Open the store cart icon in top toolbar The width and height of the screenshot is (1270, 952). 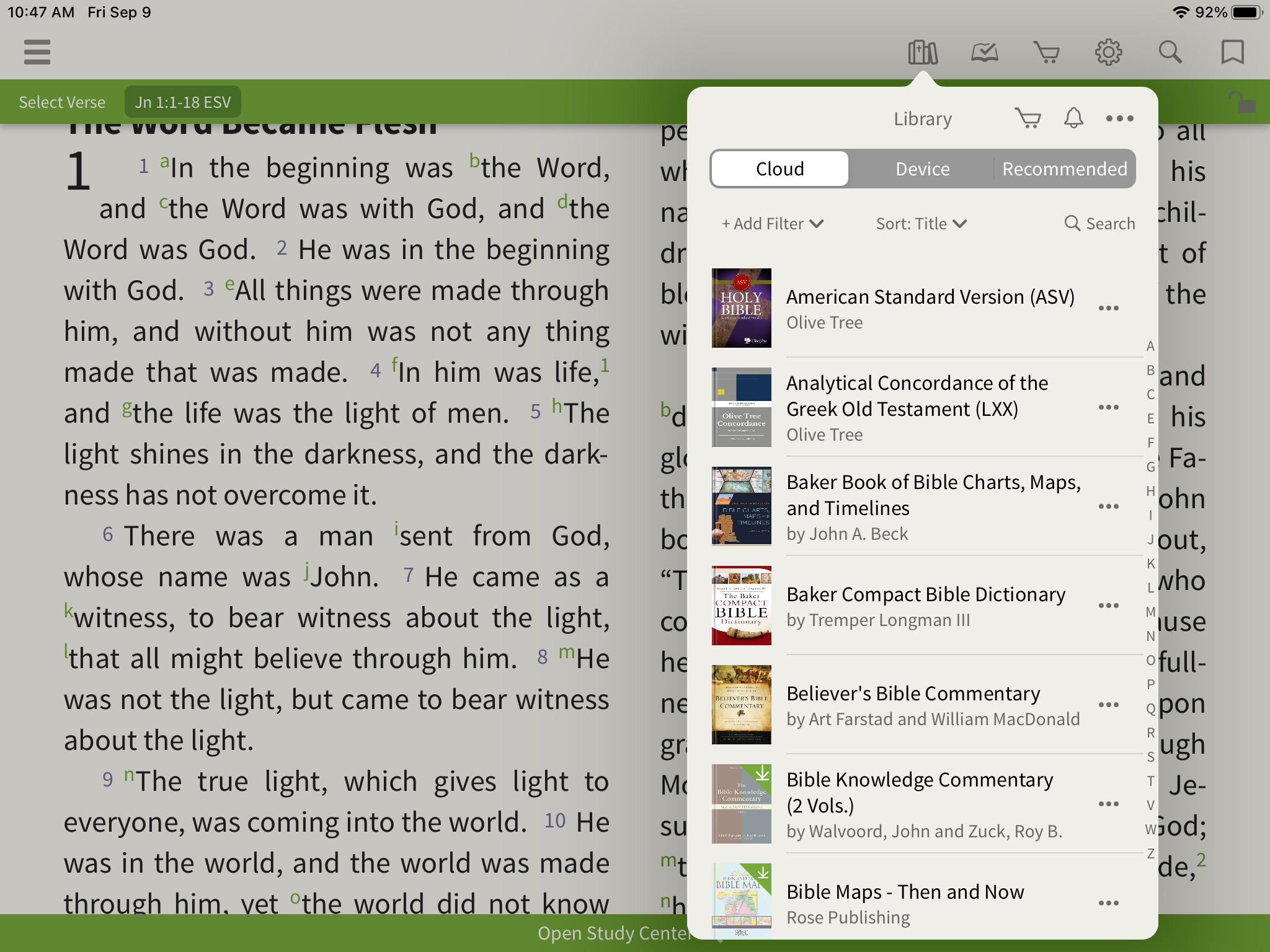[x=1047, y=52]
